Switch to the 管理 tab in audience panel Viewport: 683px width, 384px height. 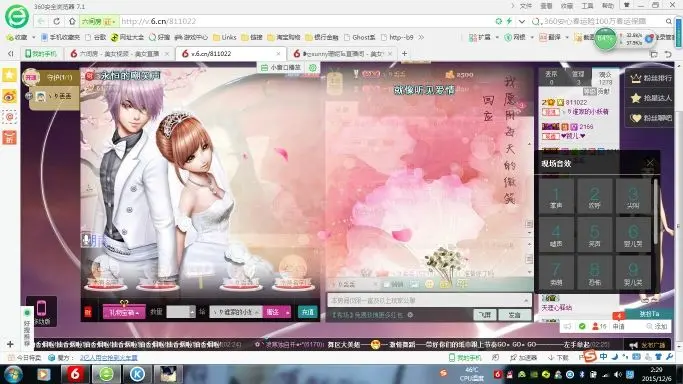pyautogui.click(x=578, y=78)
